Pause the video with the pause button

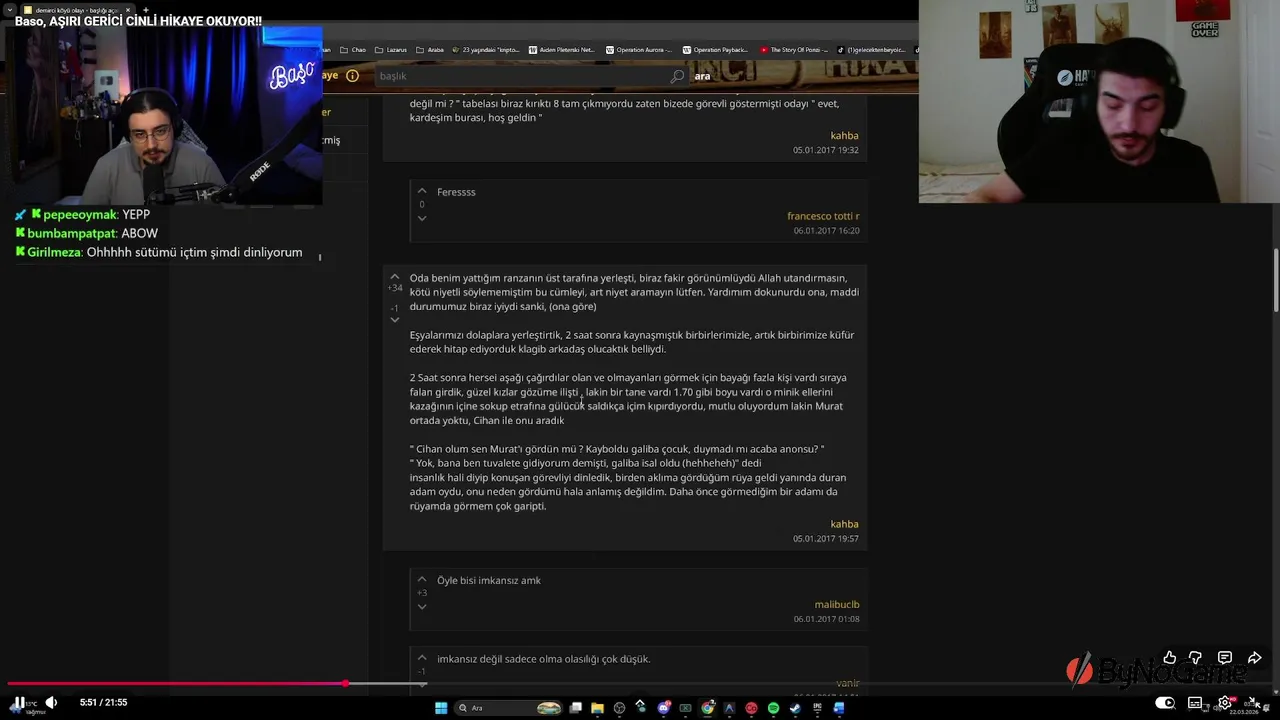(x=19, y=702)
